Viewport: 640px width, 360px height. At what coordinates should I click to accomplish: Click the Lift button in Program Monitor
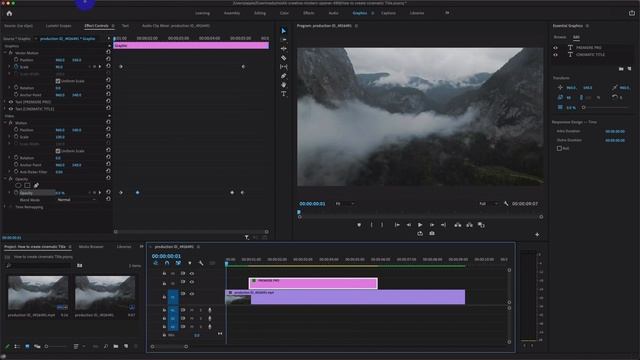click(458, 225)
